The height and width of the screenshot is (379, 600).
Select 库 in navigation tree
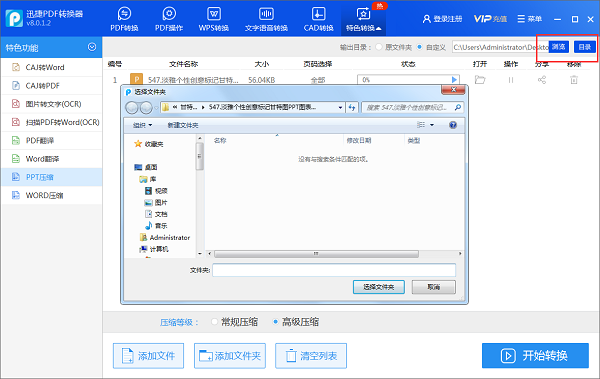(x=148, y=179)
